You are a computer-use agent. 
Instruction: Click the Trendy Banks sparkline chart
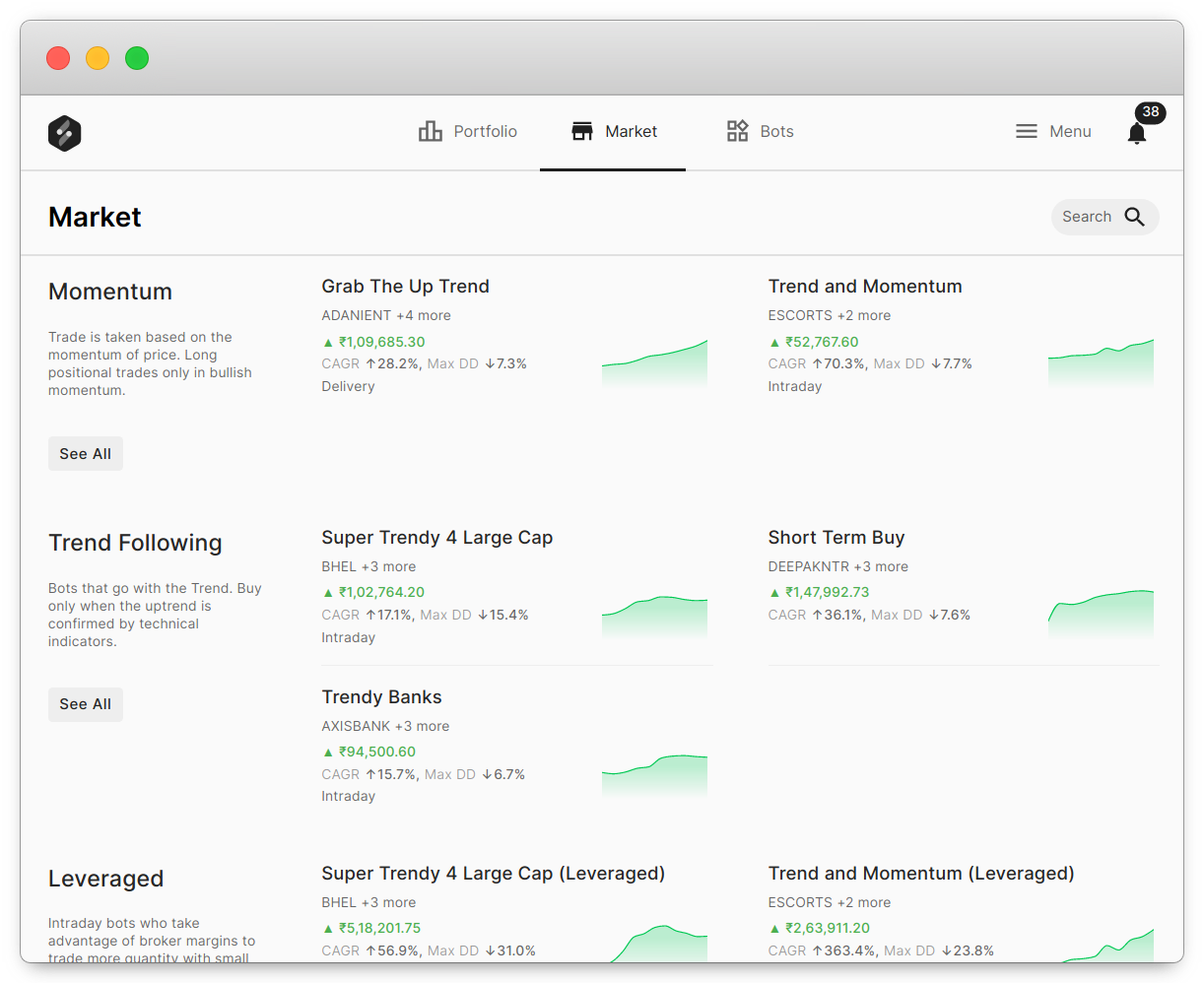[654, 775]
